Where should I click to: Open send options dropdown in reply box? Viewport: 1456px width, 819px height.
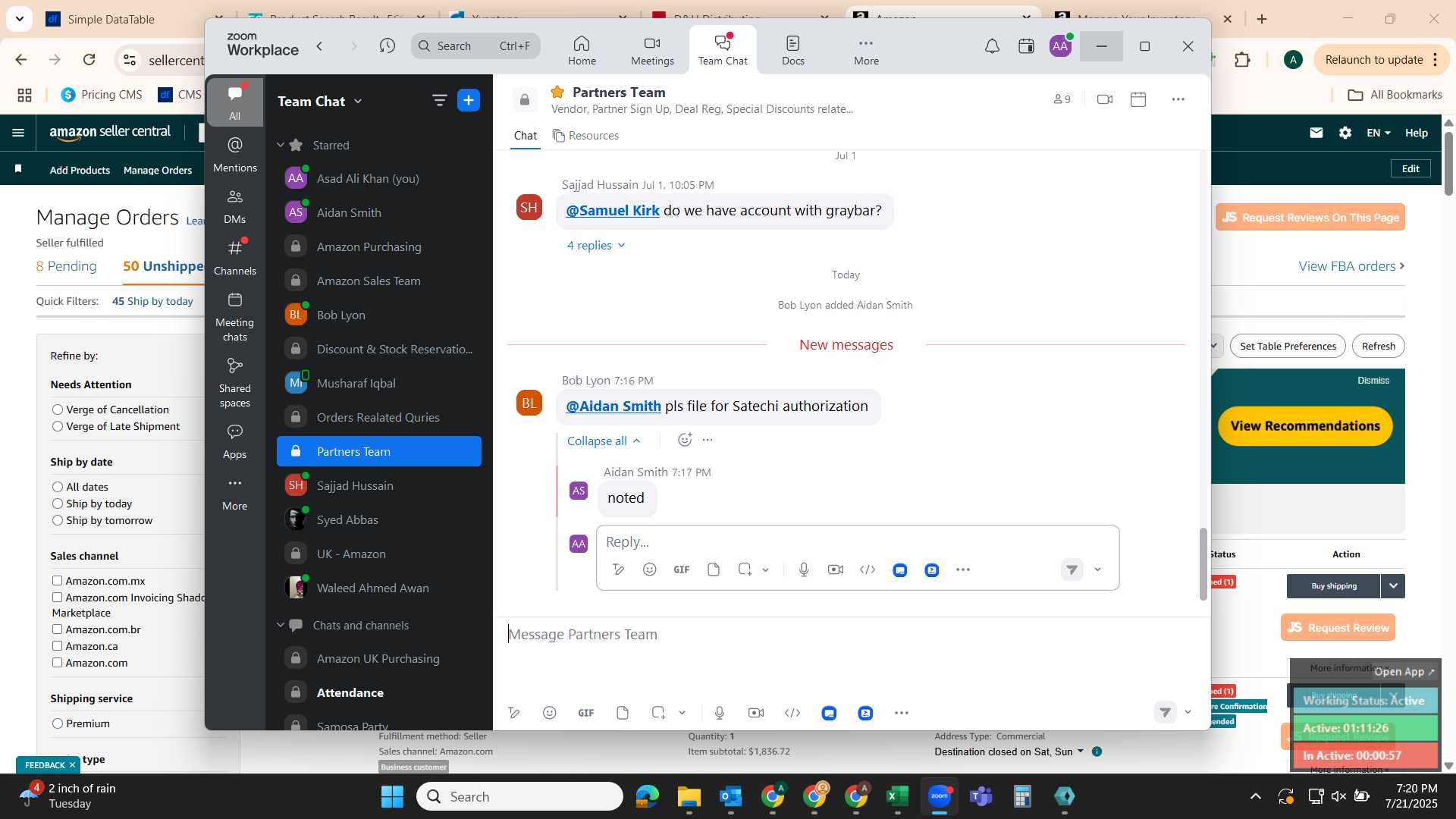click(x=1097, y=570)
